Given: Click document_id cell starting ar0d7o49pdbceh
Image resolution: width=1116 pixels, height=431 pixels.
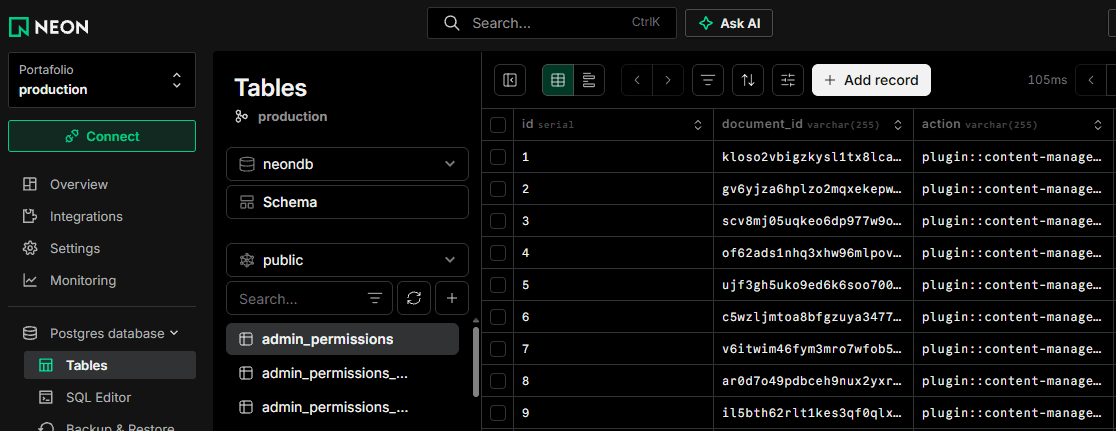Looking at the screenshot, I should [813, 381].
